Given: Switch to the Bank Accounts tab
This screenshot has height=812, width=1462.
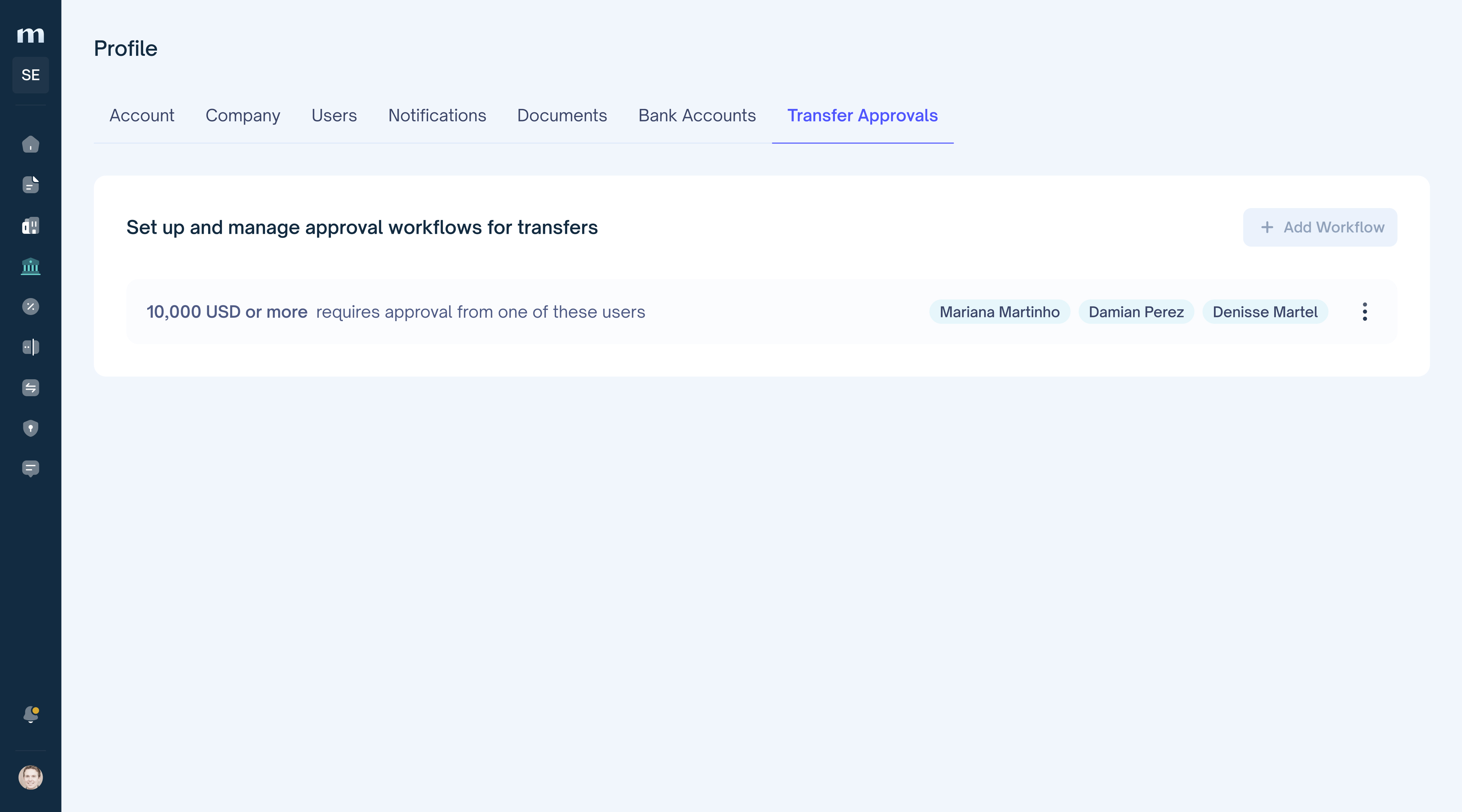Looking at the screenshot, I should [696, 115].
